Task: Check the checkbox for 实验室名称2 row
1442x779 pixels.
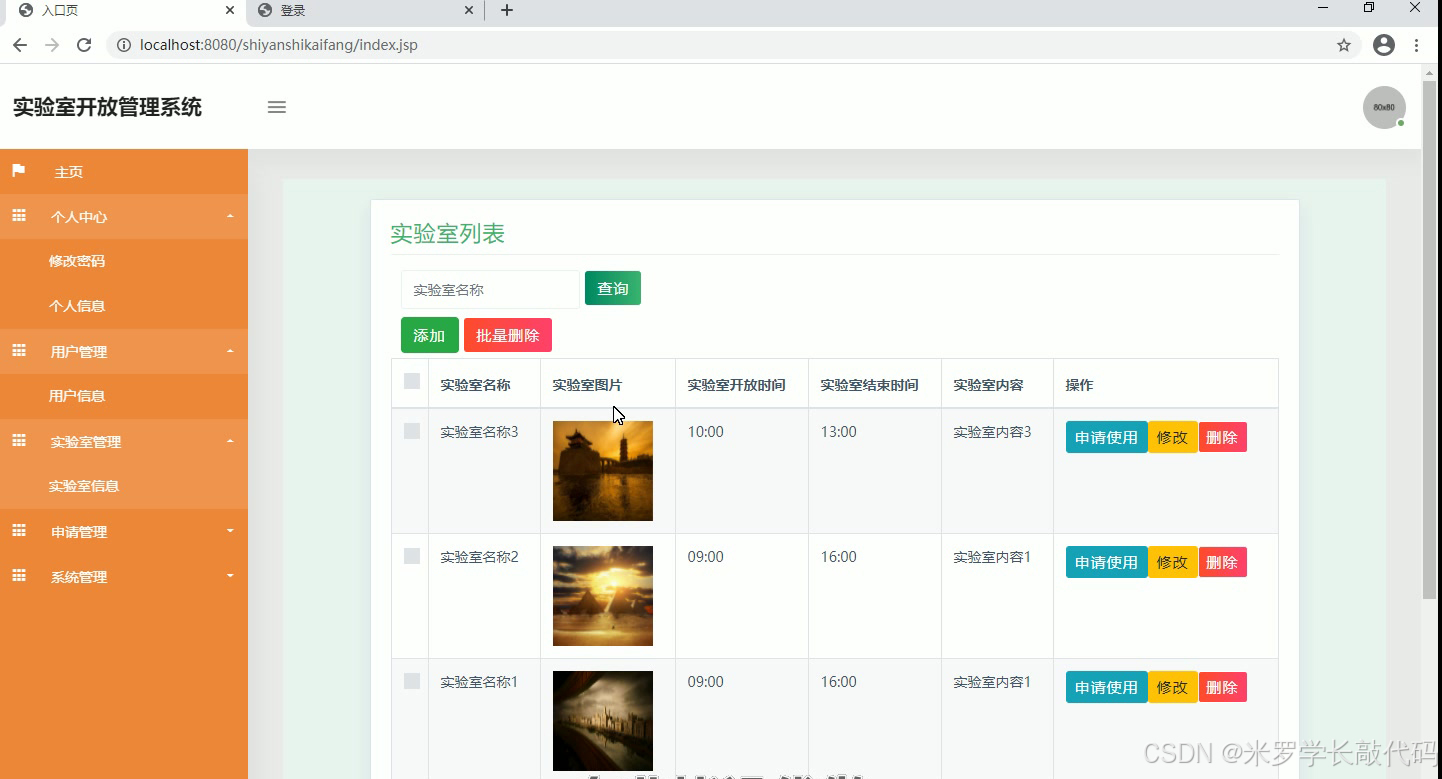Action: coord(410,555)
